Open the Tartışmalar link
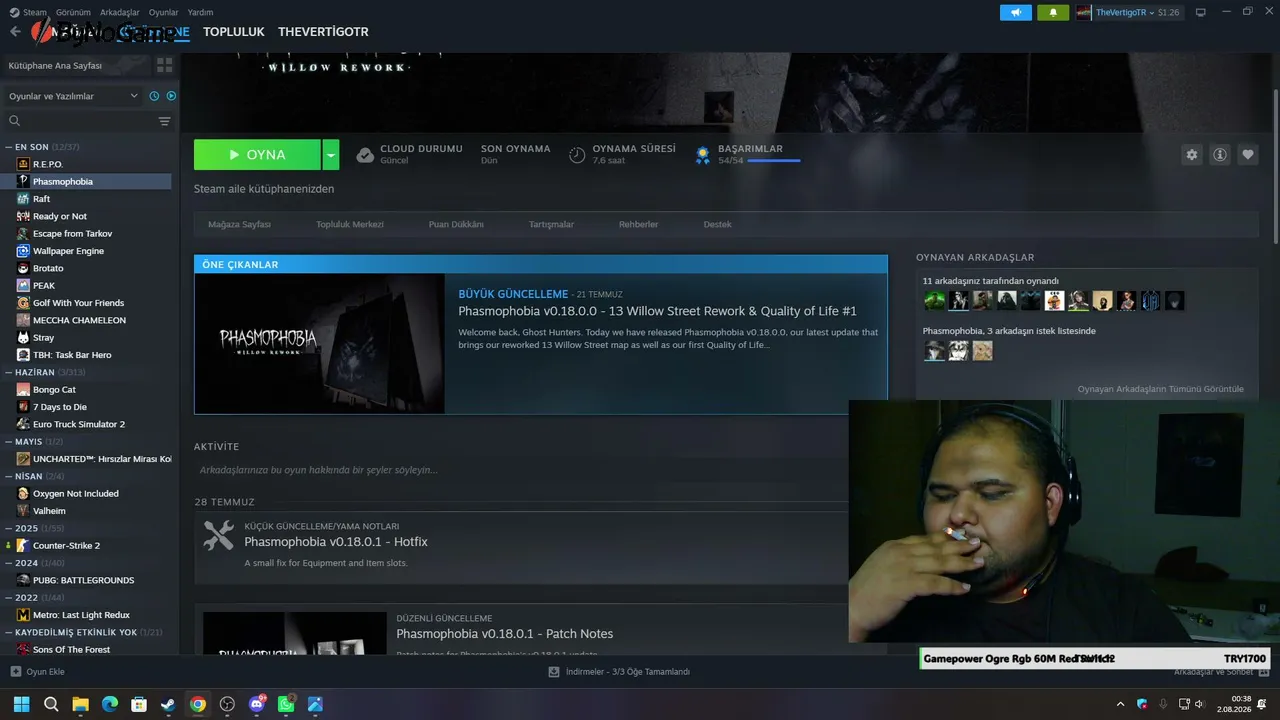Screen dimensions: 1280x720 (551, 224)
